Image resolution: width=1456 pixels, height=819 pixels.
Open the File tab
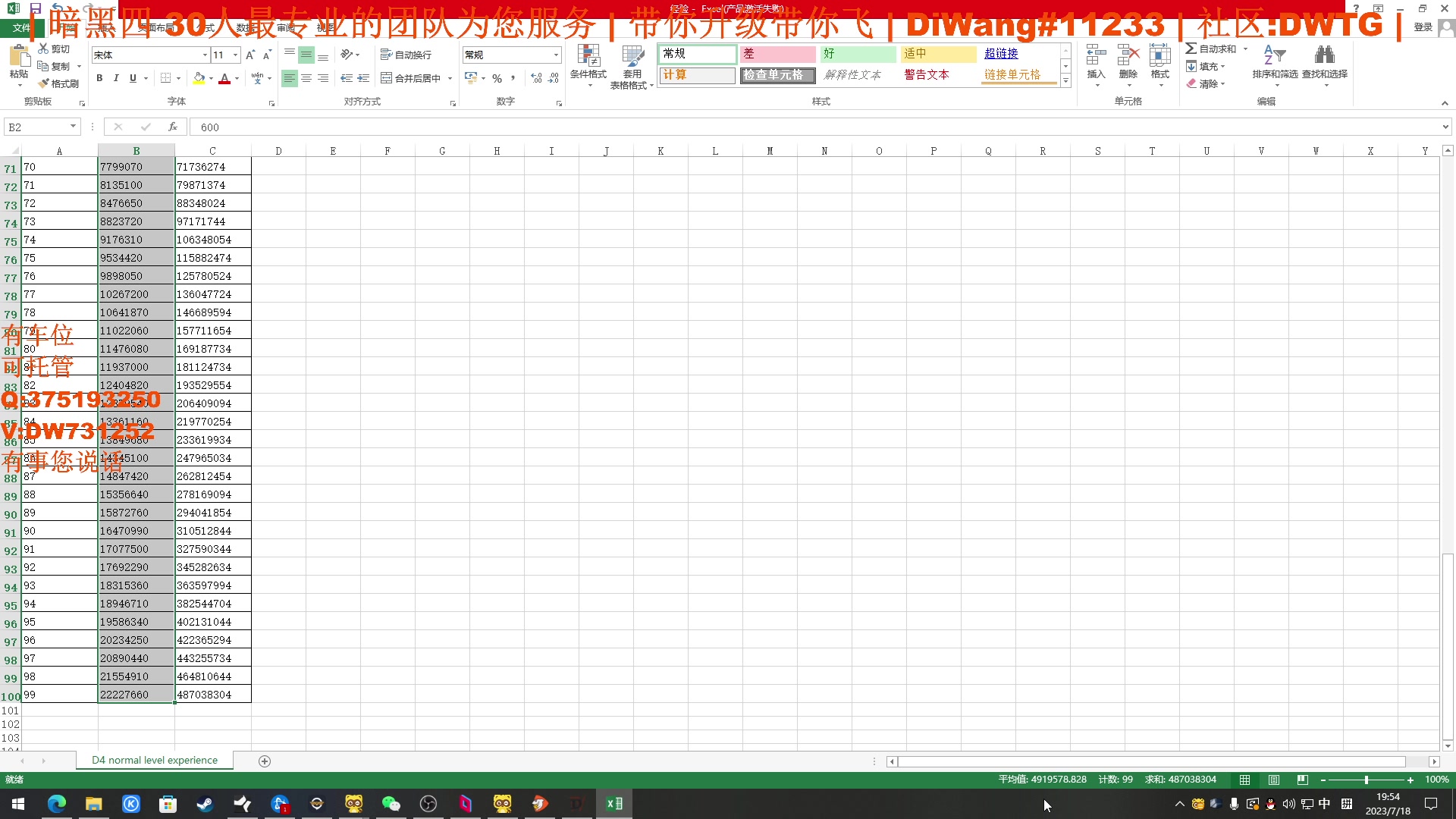click(x=20, y=27)
